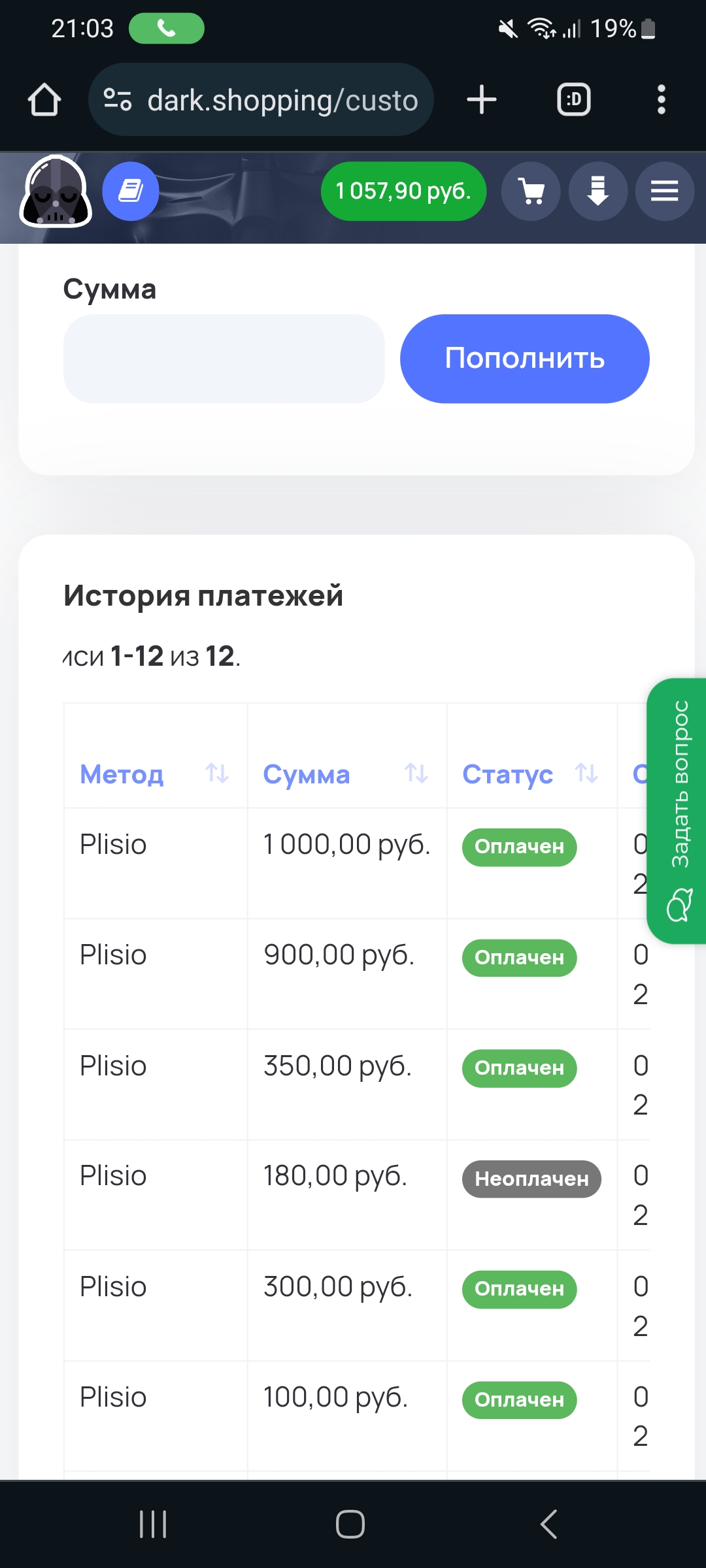The image size is (706, 1568).
Task: Tap the browser home icon
Action: (44, 100)
